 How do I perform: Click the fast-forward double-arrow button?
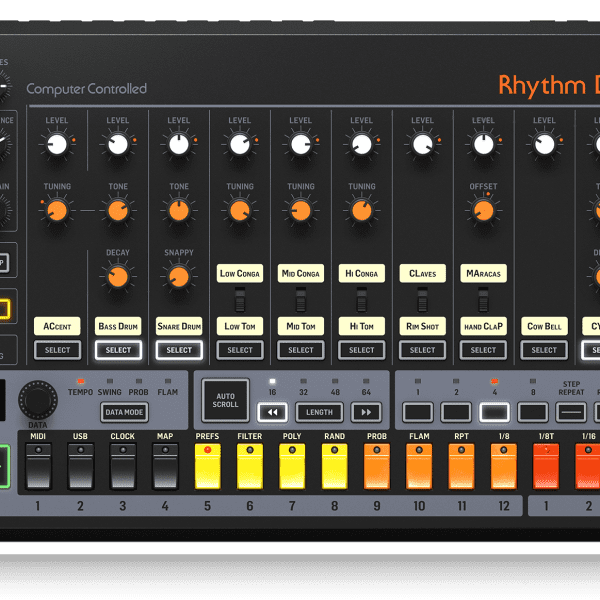[x=366, y=412]
